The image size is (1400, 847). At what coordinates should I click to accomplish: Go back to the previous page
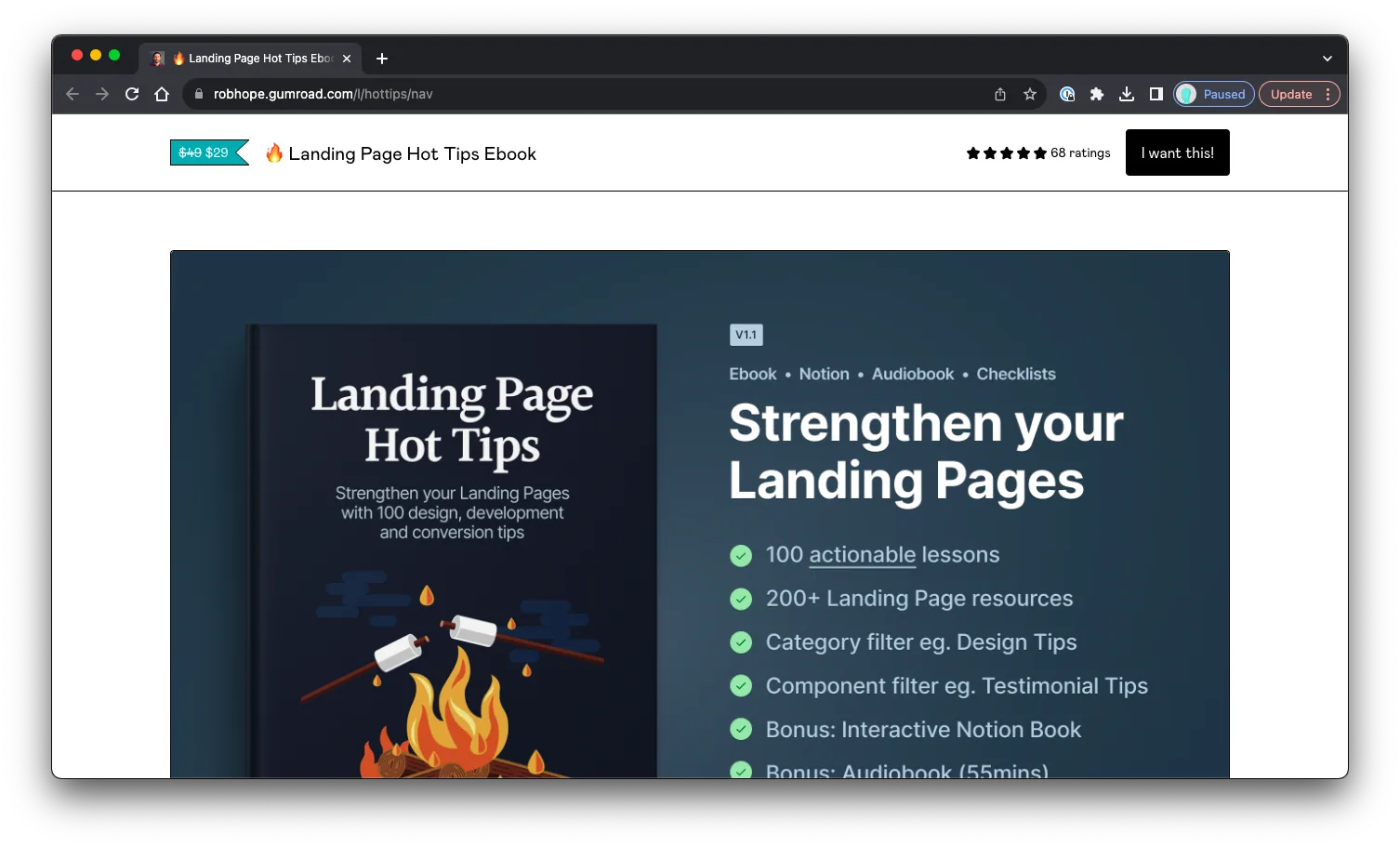click(73, 94)
